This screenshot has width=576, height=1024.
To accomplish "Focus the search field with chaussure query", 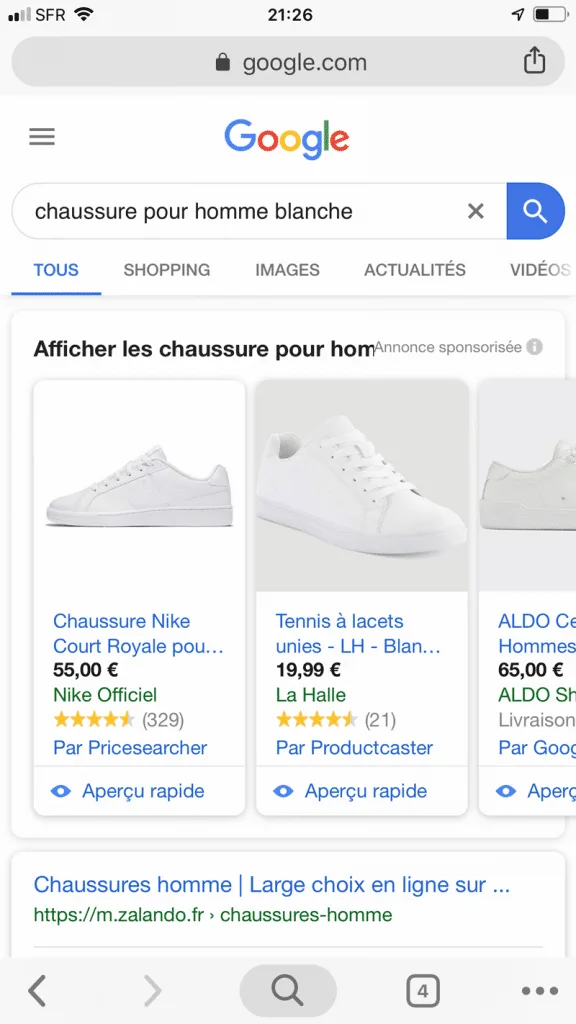I will 248,211.
